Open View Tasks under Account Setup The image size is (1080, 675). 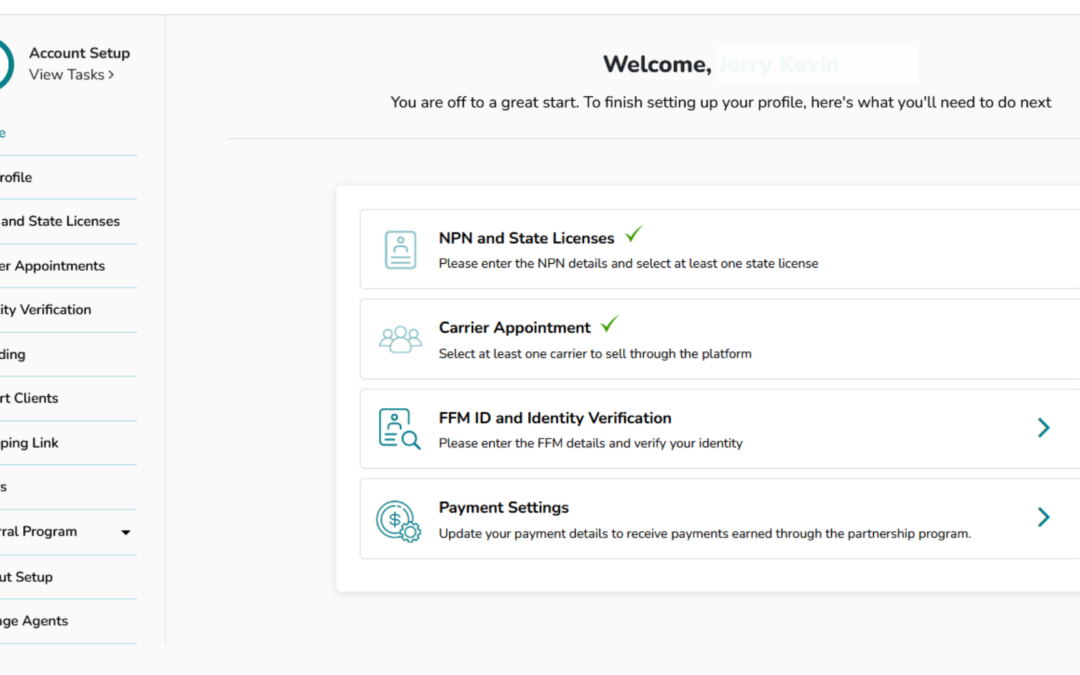pos(71,74)
